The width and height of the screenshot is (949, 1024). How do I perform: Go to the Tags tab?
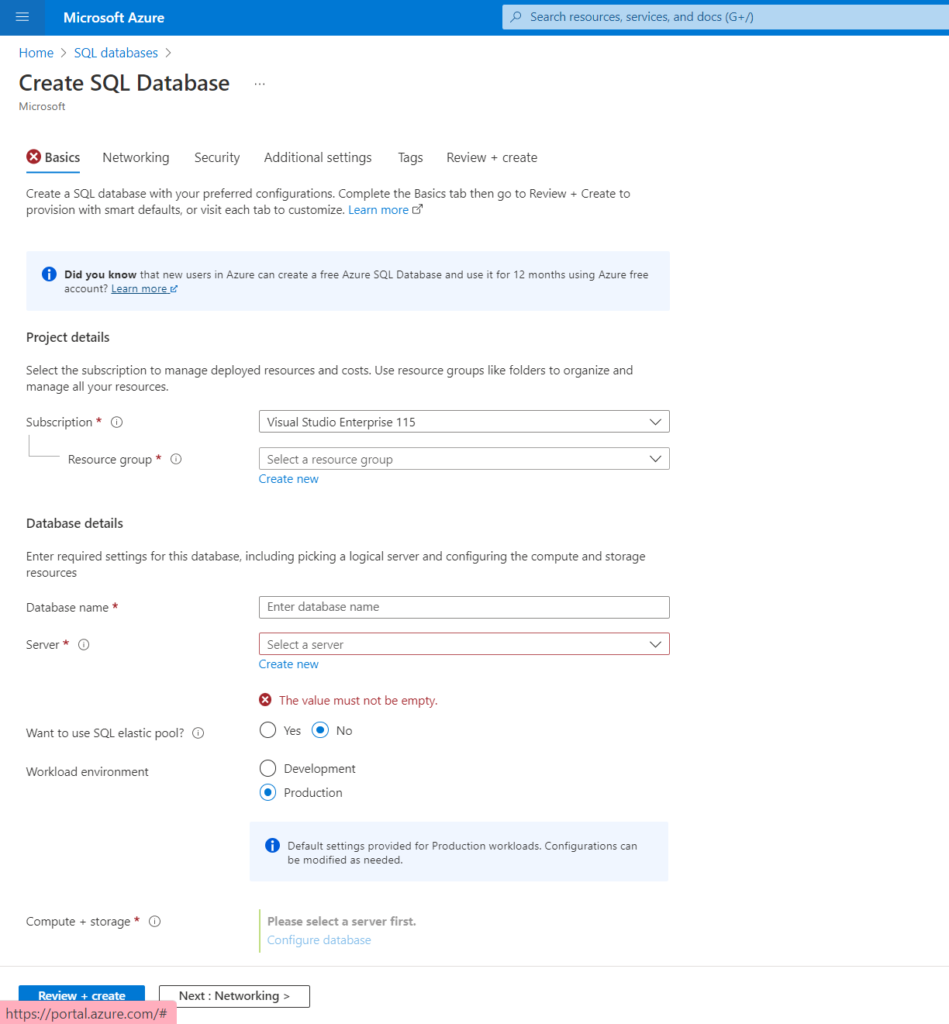(x=410, y=157)
